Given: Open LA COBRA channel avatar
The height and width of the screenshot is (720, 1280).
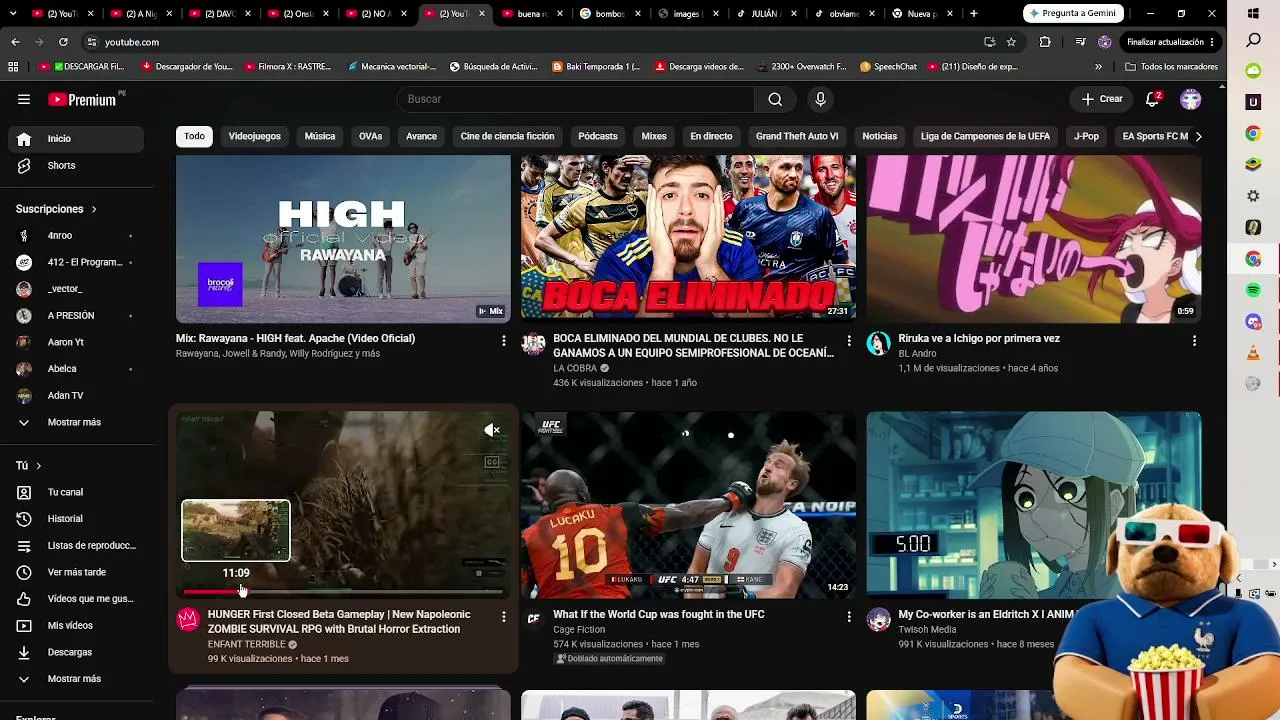Looking at the screenshot, I should pos(534,345).
